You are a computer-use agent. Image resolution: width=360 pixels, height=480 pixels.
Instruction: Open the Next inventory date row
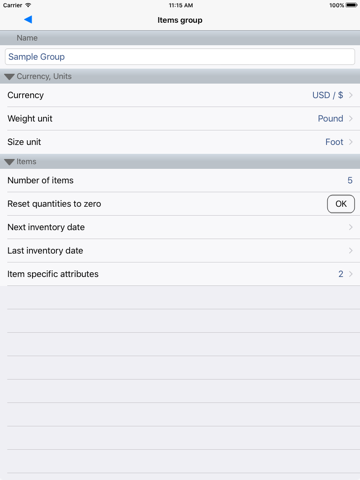(180, 227)
